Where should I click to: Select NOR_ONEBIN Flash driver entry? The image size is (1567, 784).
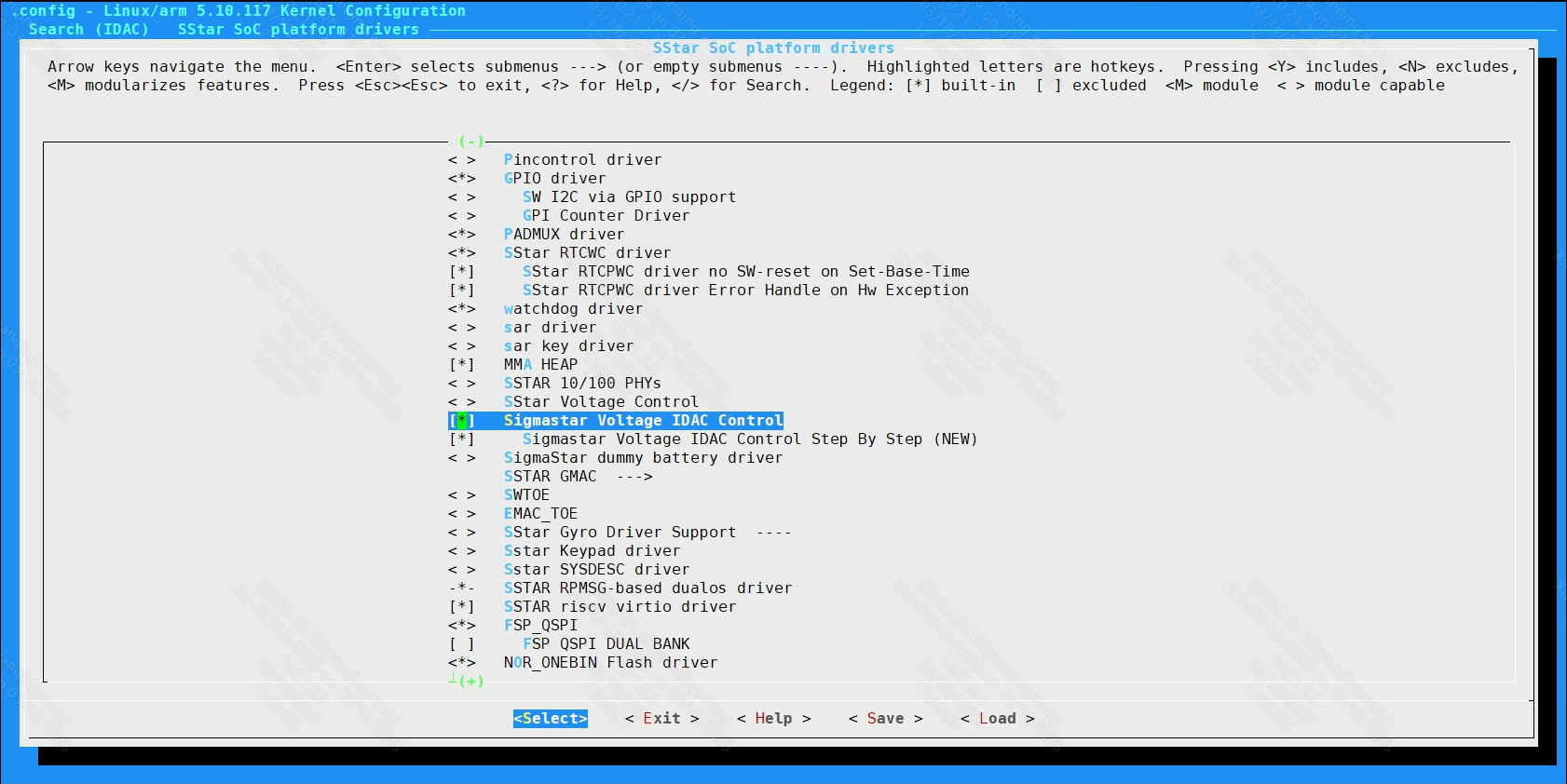610,663
